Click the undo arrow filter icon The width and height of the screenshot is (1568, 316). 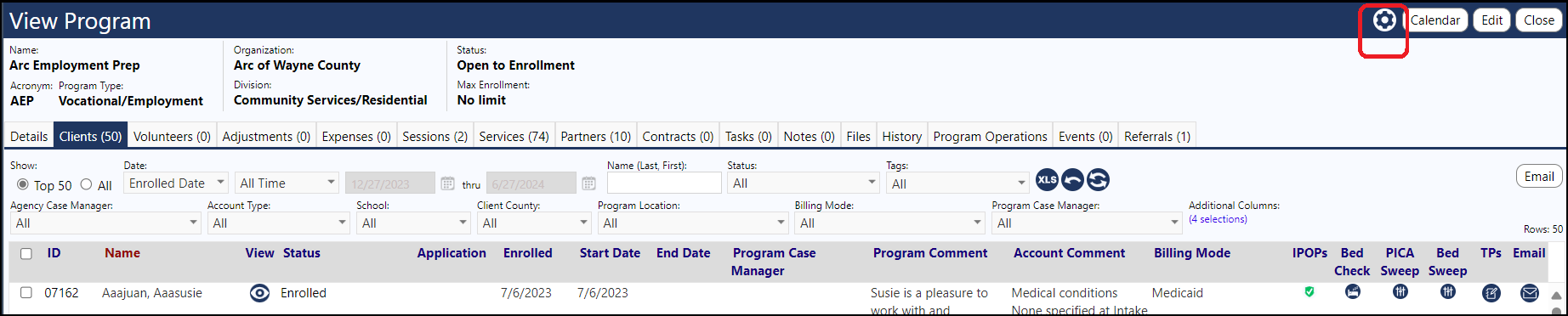point(1073,179)
